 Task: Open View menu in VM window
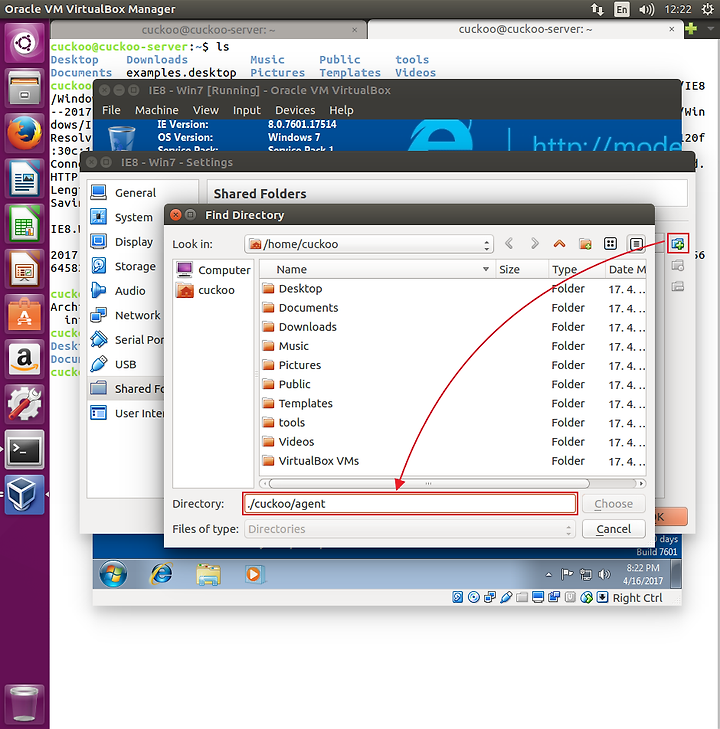(x=205, y=110)
